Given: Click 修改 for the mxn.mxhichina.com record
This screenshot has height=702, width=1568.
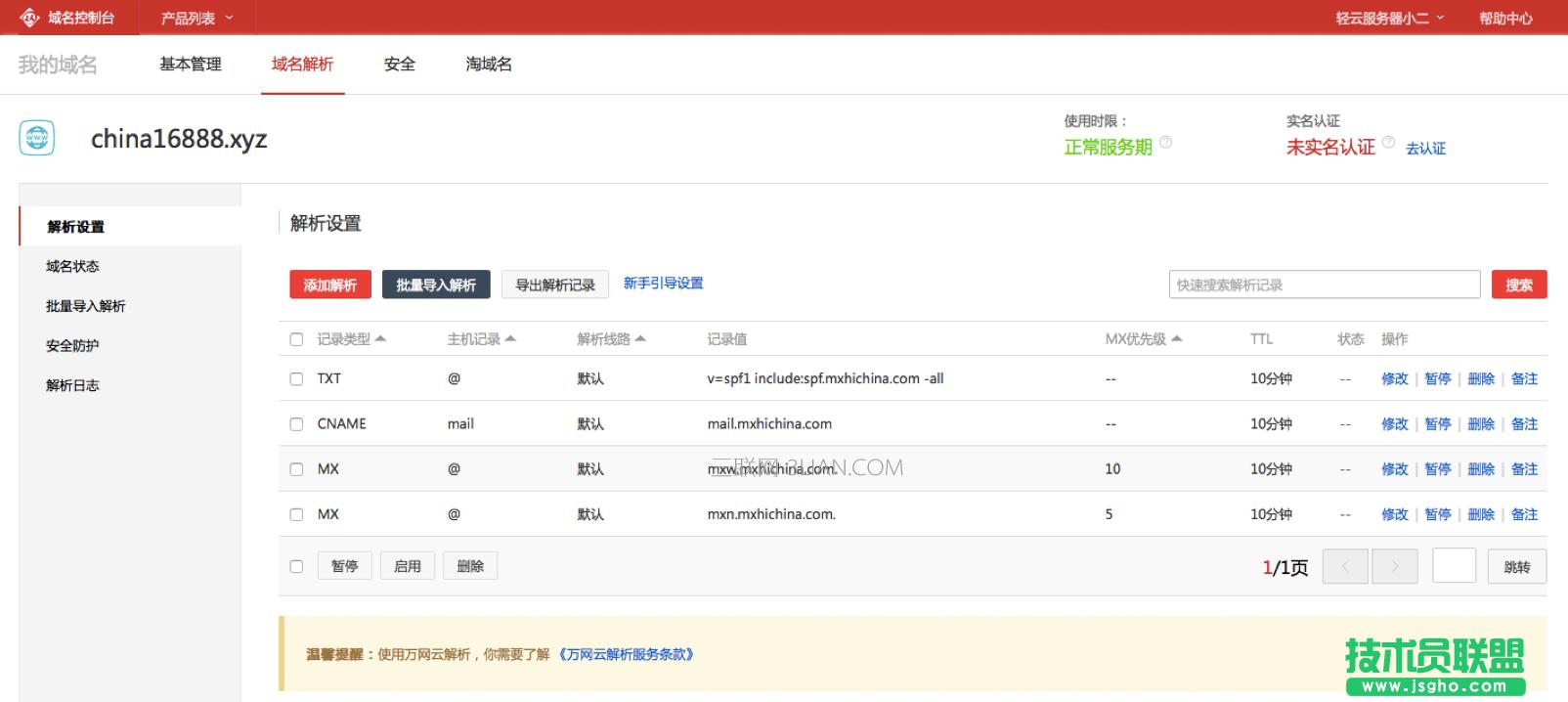Looking at the screenshot, I should coord(1394,514).
